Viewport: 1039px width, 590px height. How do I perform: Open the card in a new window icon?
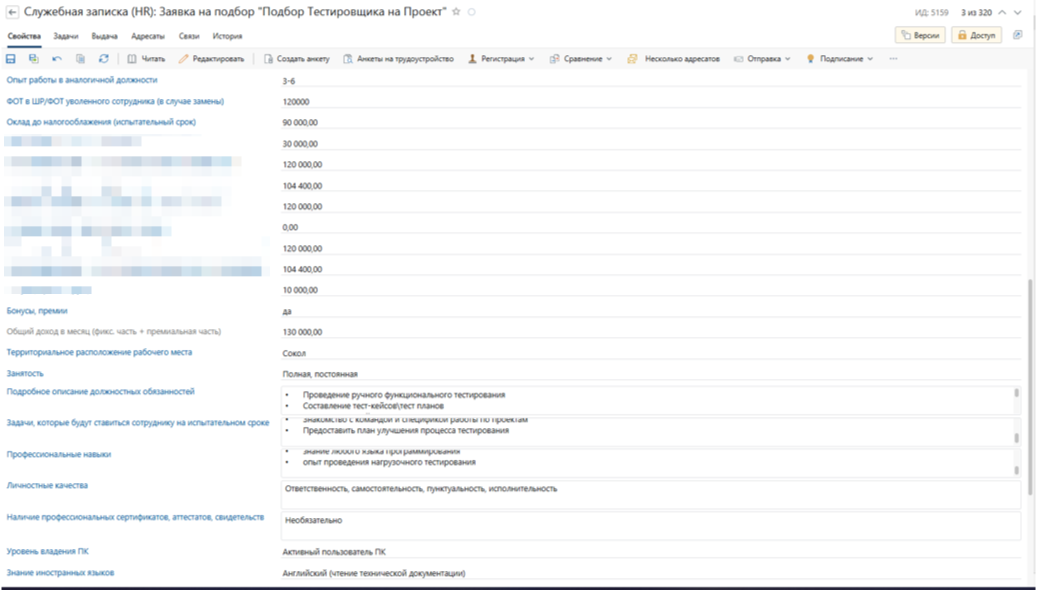point(1017,35)
